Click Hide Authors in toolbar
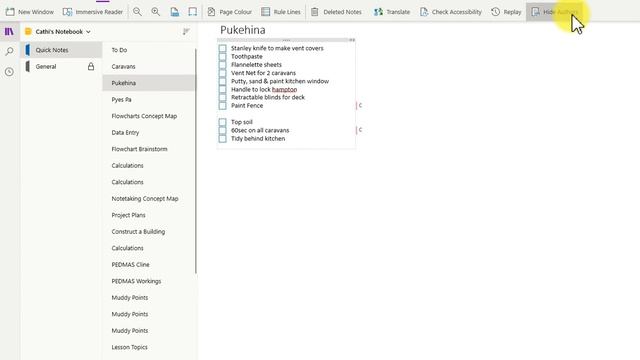The width and height of the screenshot is (640, 360). tap(555, 12)
